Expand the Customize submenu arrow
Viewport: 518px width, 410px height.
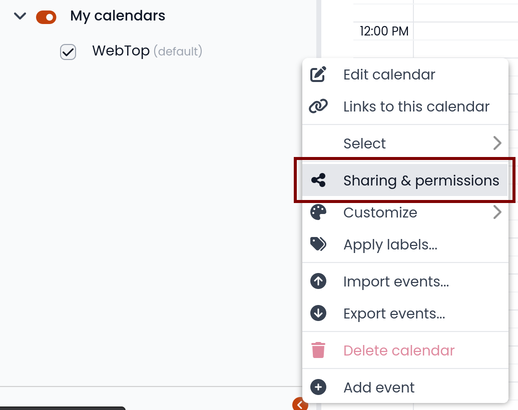point(497,212)
